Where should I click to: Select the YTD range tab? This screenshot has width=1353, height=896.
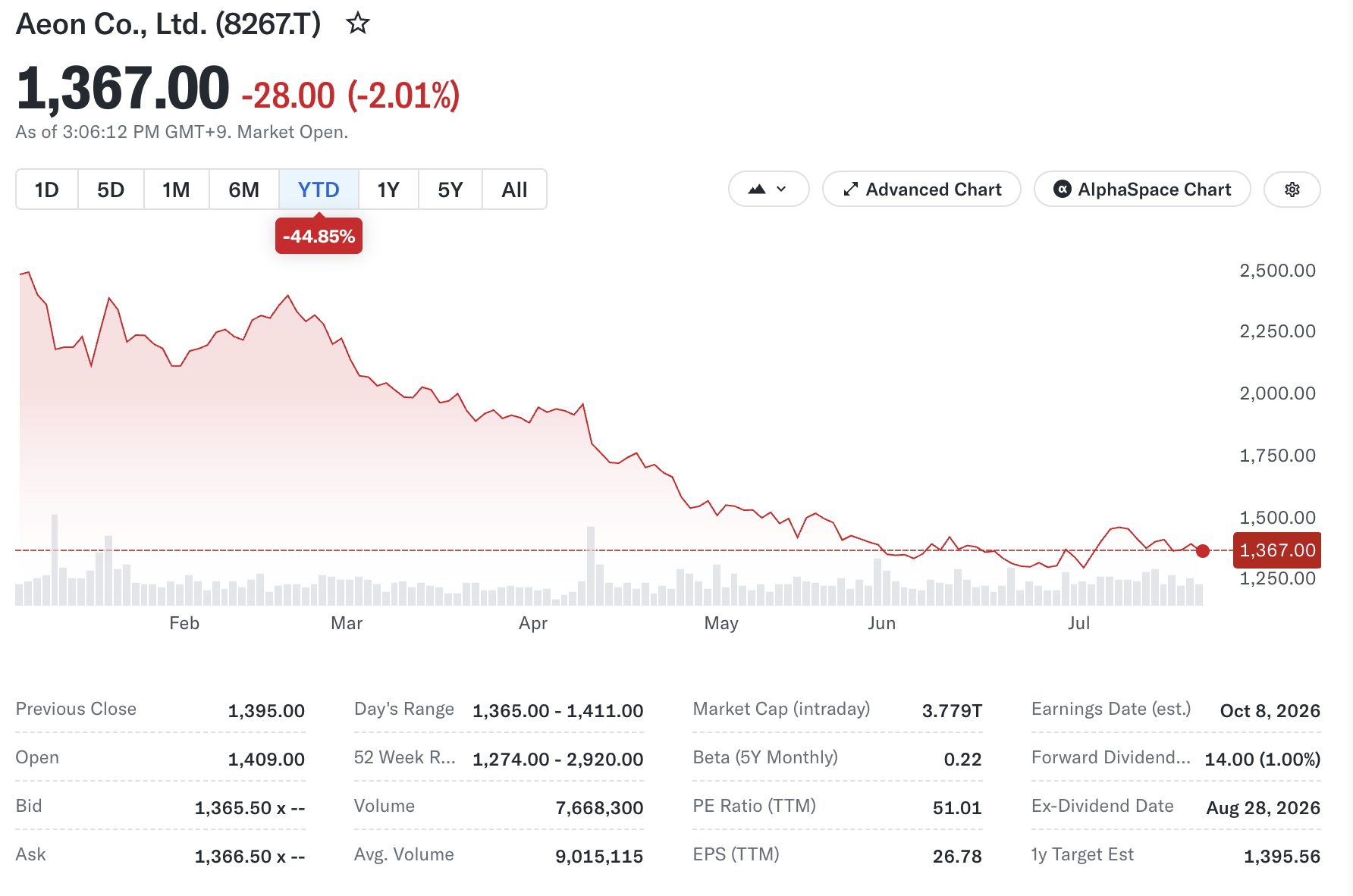319,190
